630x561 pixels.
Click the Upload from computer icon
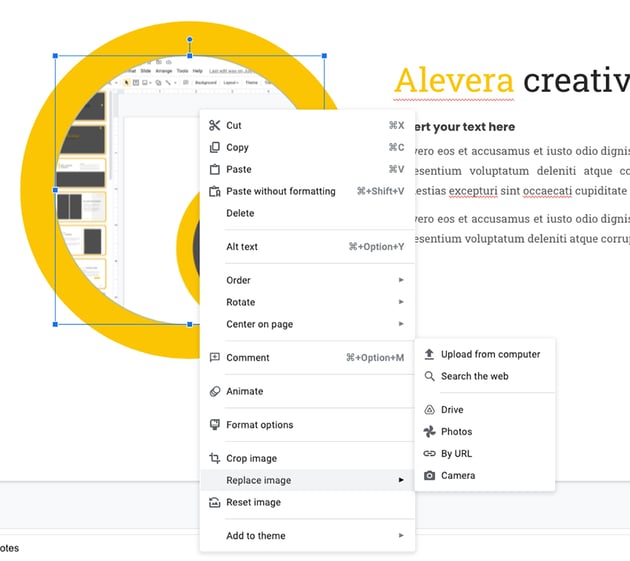tap(429, 355)
